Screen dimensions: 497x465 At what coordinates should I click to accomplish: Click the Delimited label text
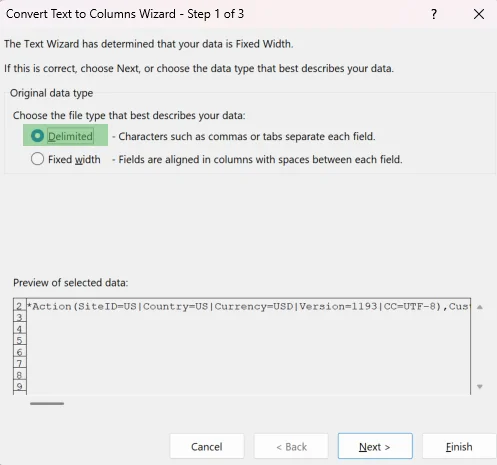[70, 136]
